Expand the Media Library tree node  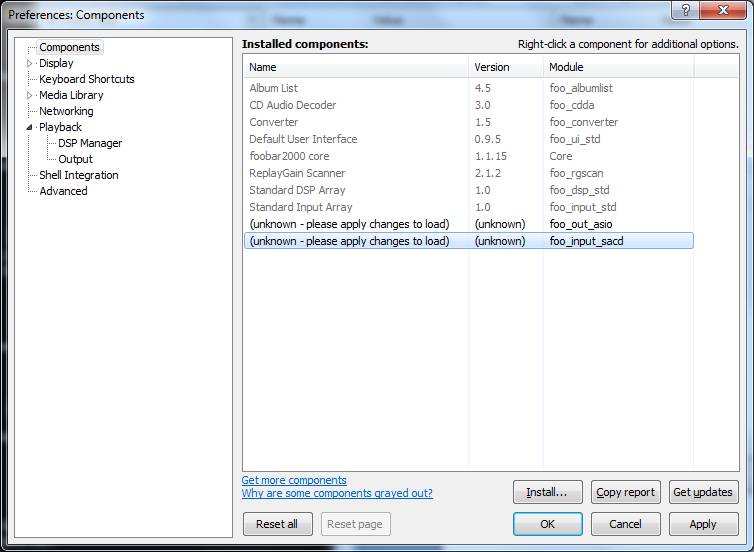[29, 95]
